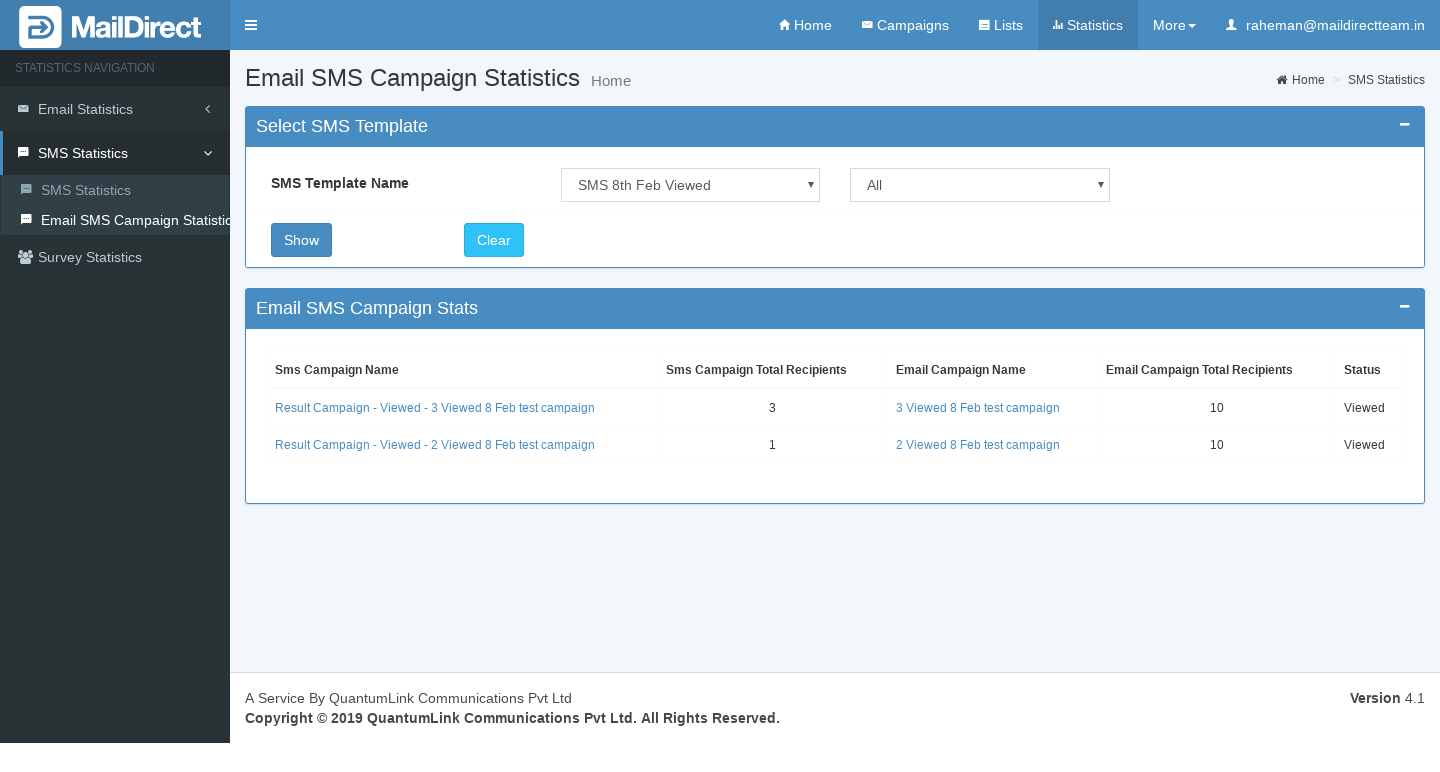This screenshot has height=772, width=1440.
Task: Collapse Select SMS Template panel
Action: click(x=1404, y=125)
